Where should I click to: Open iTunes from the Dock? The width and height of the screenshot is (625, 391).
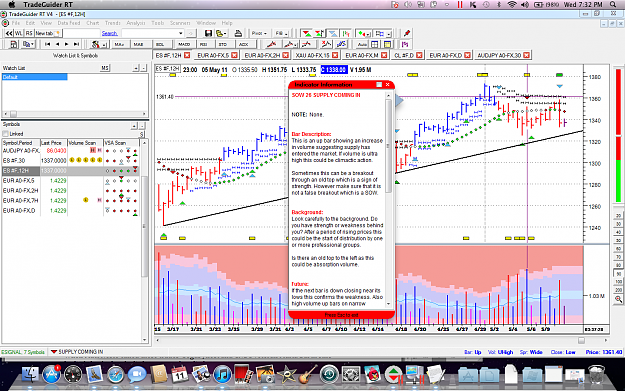coord(222,374)
